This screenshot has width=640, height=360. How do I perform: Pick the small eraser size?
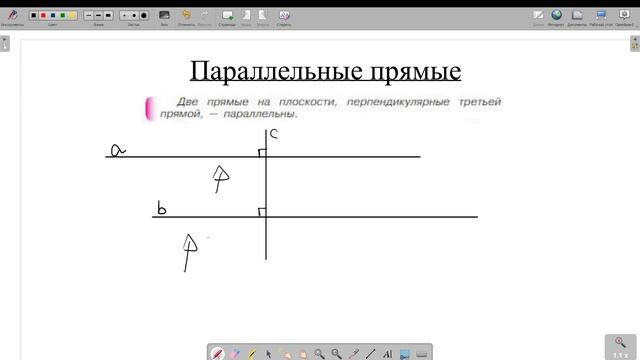(124, 16)
